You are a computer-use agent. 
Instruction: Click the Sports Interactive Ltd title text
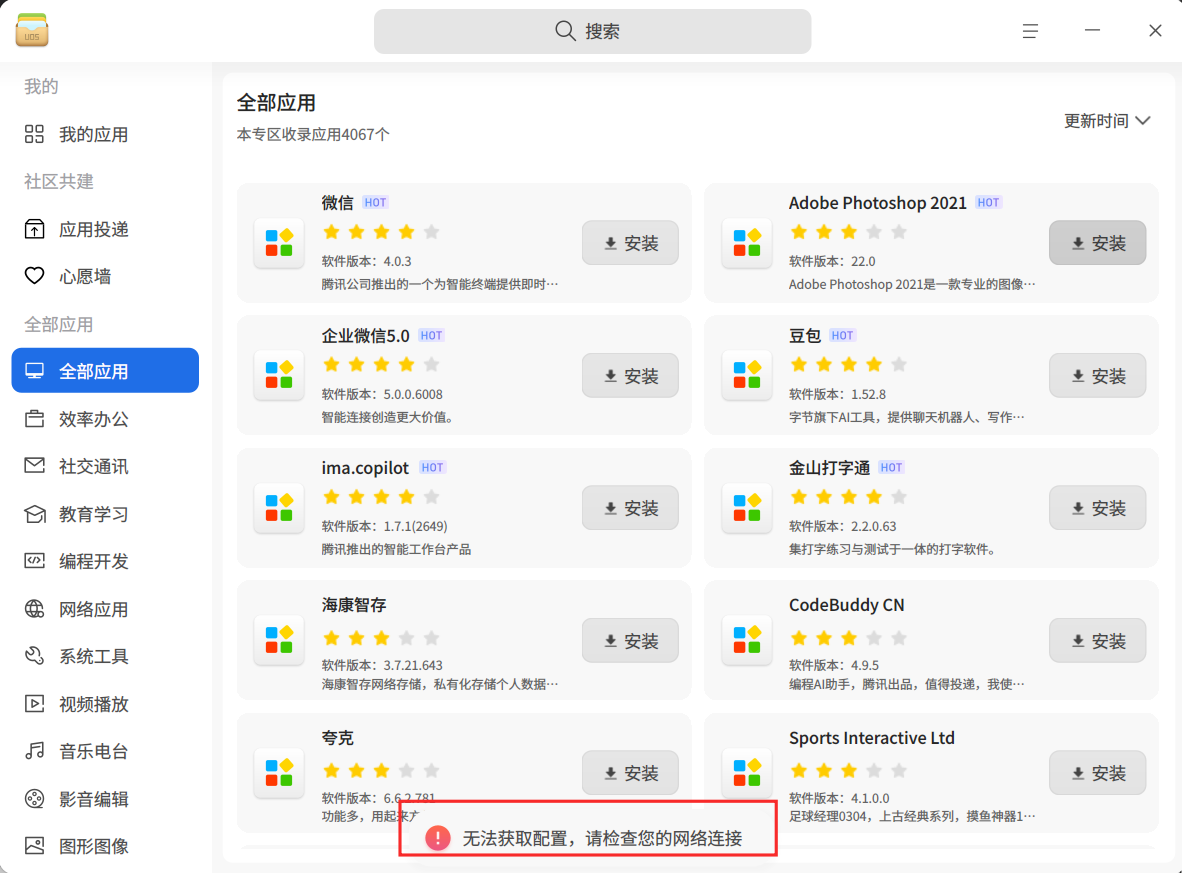pyautogui.click(x=872, y=737)
